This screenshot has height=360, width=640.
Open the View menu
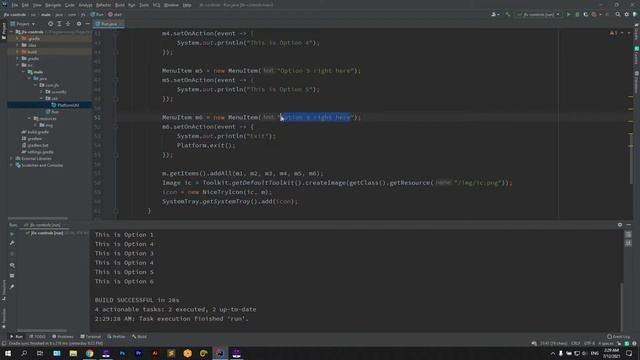37,5
